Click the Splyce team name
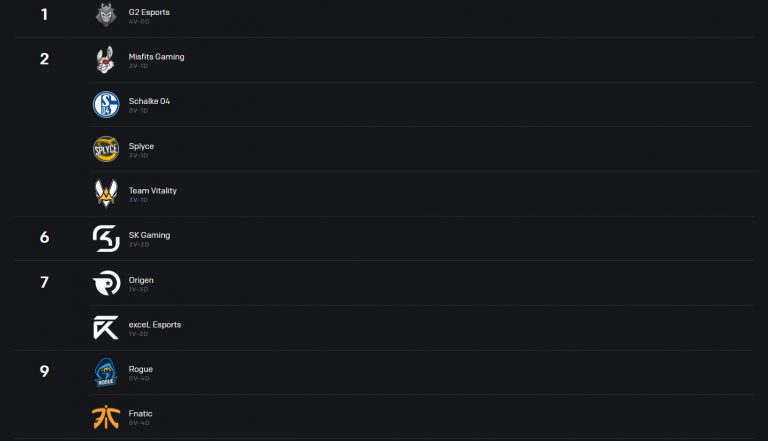768x441 pixels. tap(141, 146)
